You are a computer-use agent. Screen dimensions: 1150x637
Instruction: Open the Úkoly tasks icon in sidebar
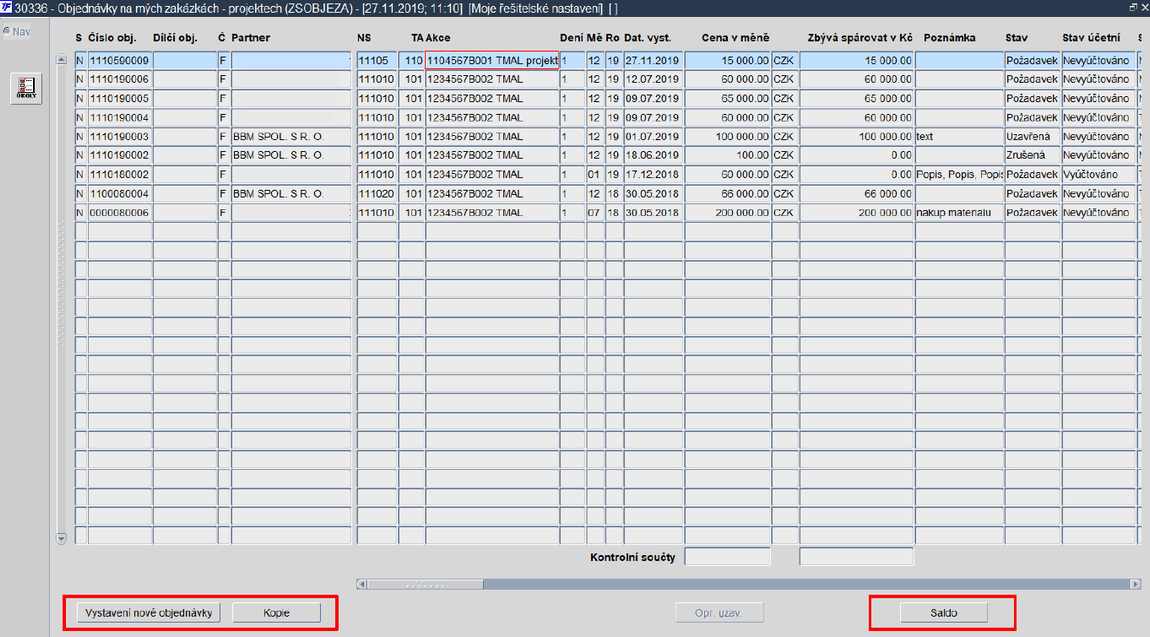tap(26, 88)
